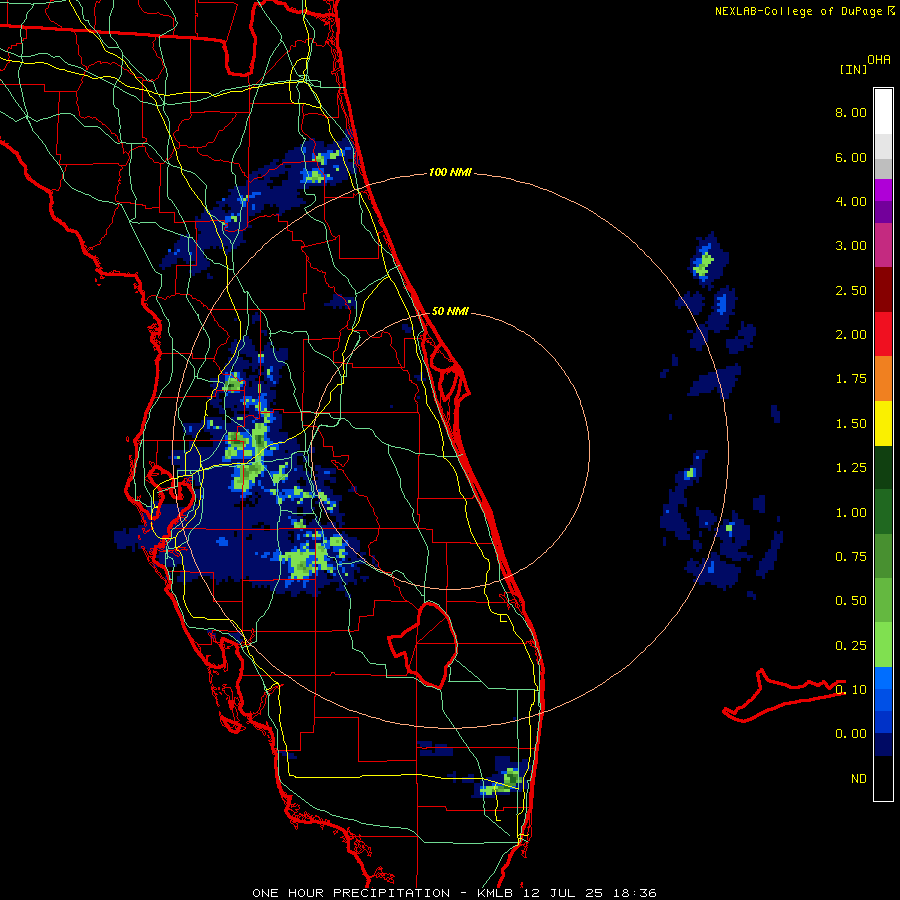The image size is (900, 900).
Task: Click the 2.00 legend value
Action: click(x=851, y=335)
